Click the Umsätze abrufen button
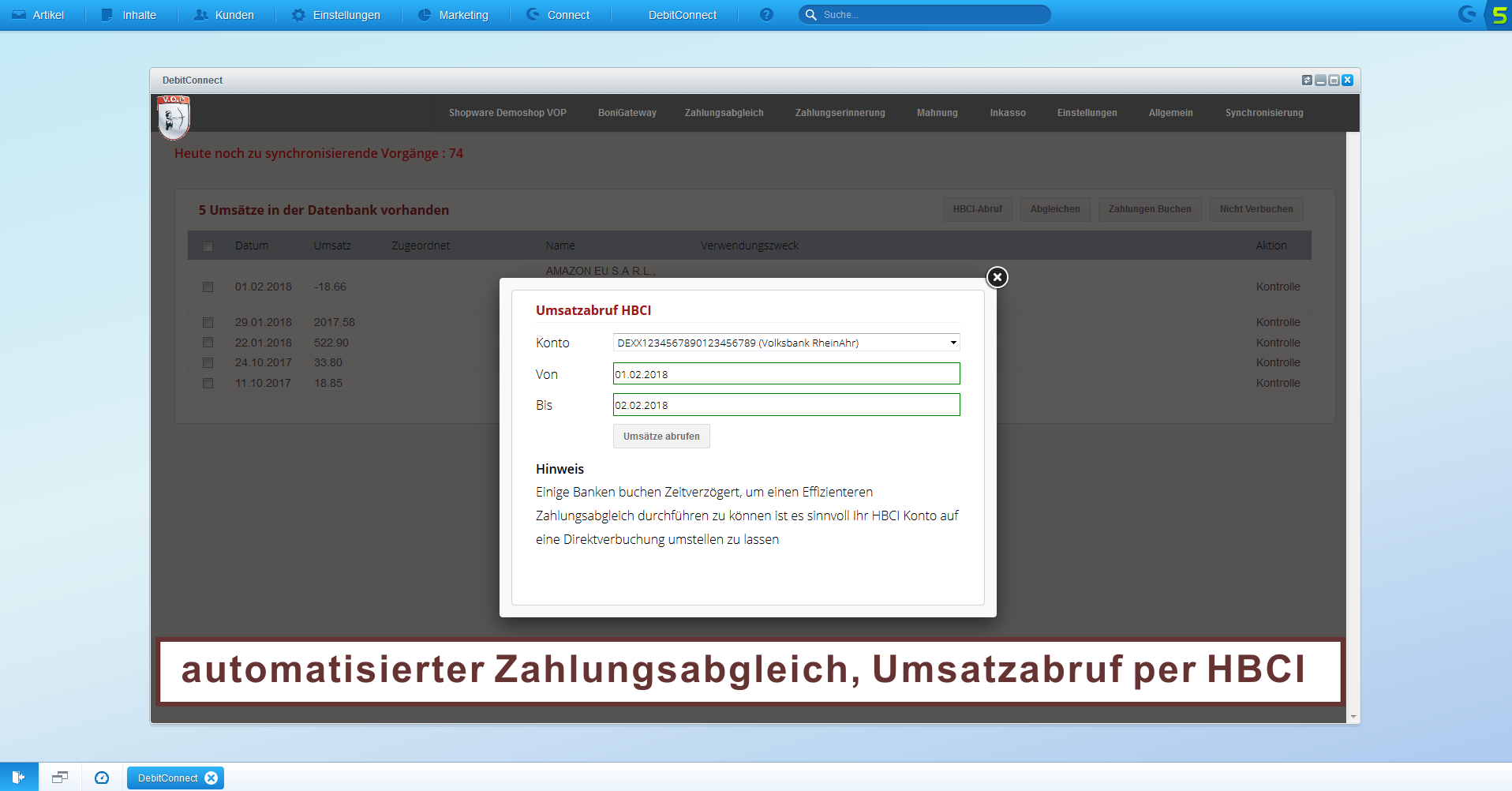The width and height of the screenshot is (1512, 791). click(661, 437)
